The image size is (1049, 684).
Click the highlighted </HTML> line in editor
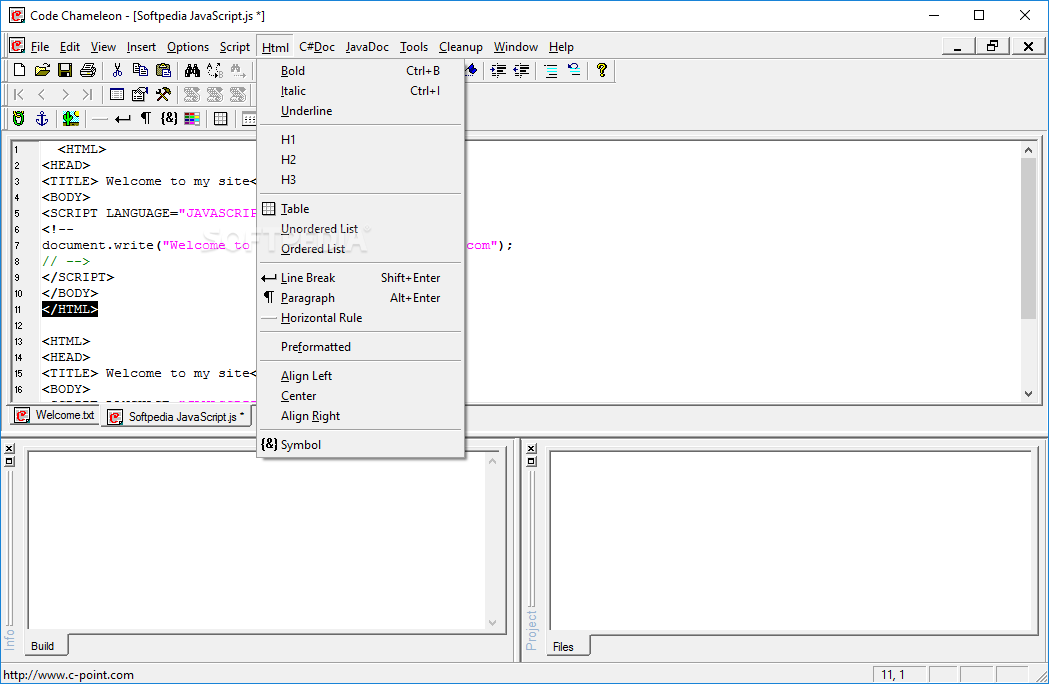tap(70, 309)
